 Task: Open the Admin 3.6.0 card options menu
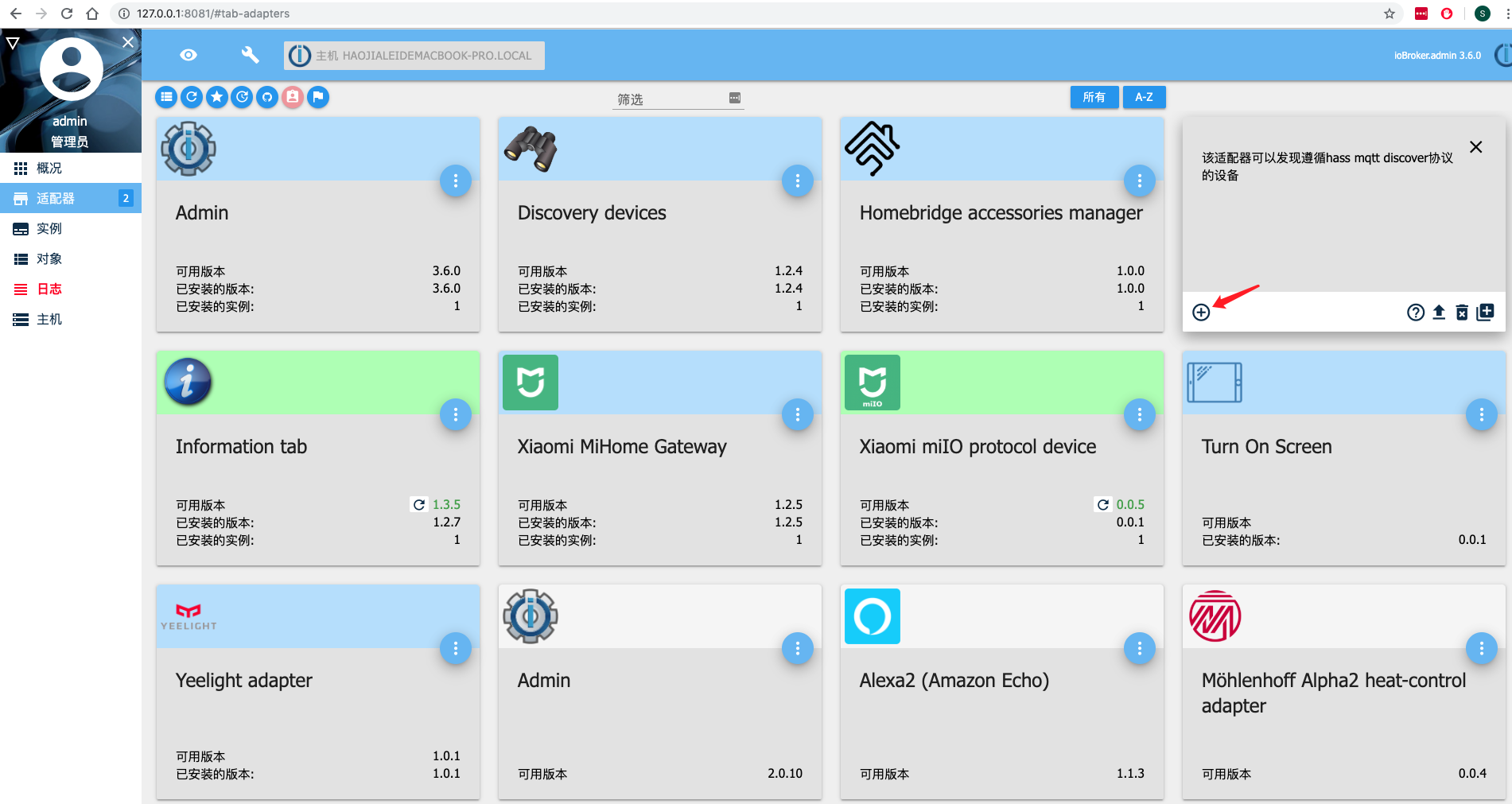point(456,181)
